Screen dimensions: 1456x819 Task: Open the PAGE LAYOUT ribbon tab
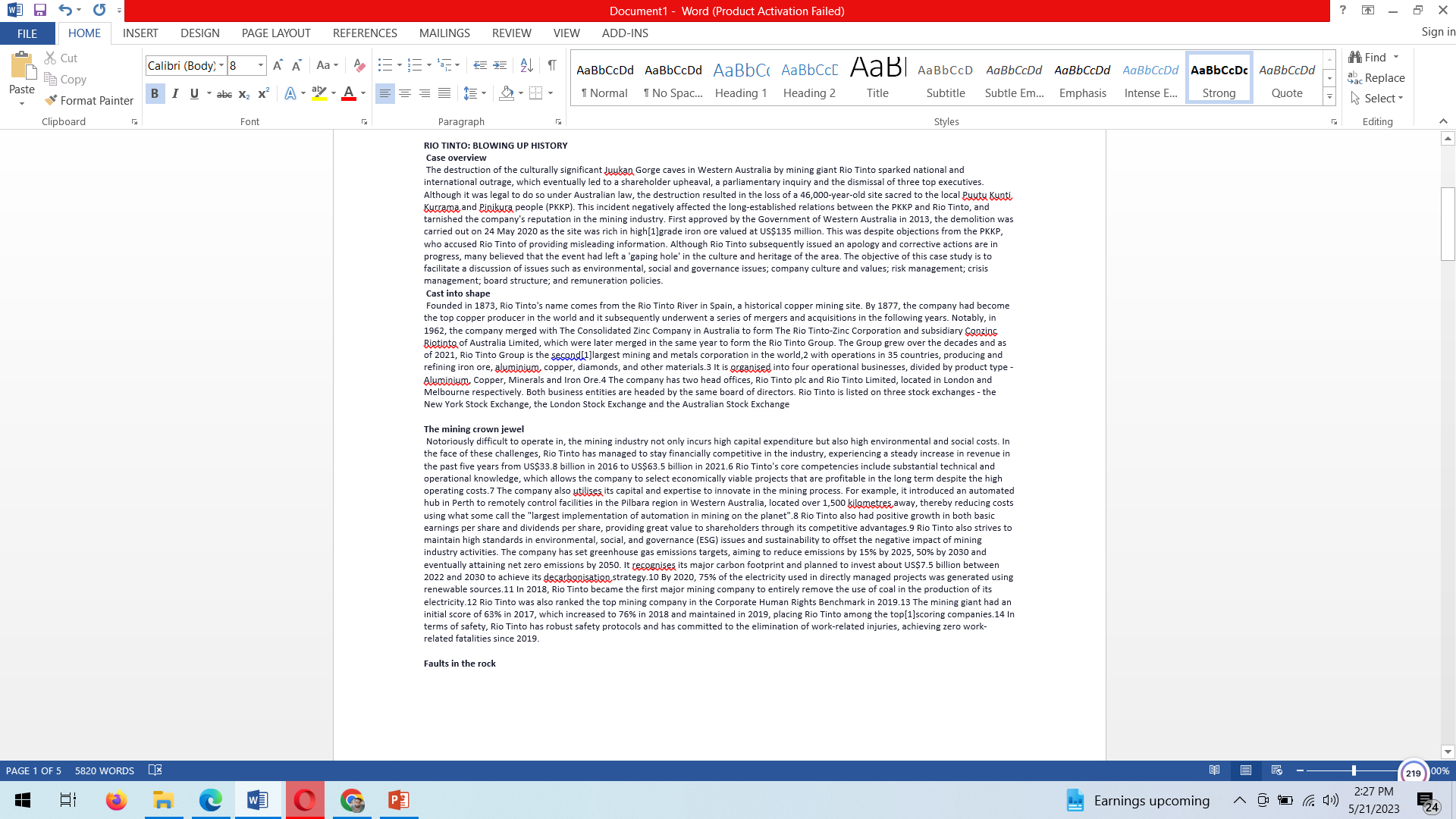tap(276, 33)
